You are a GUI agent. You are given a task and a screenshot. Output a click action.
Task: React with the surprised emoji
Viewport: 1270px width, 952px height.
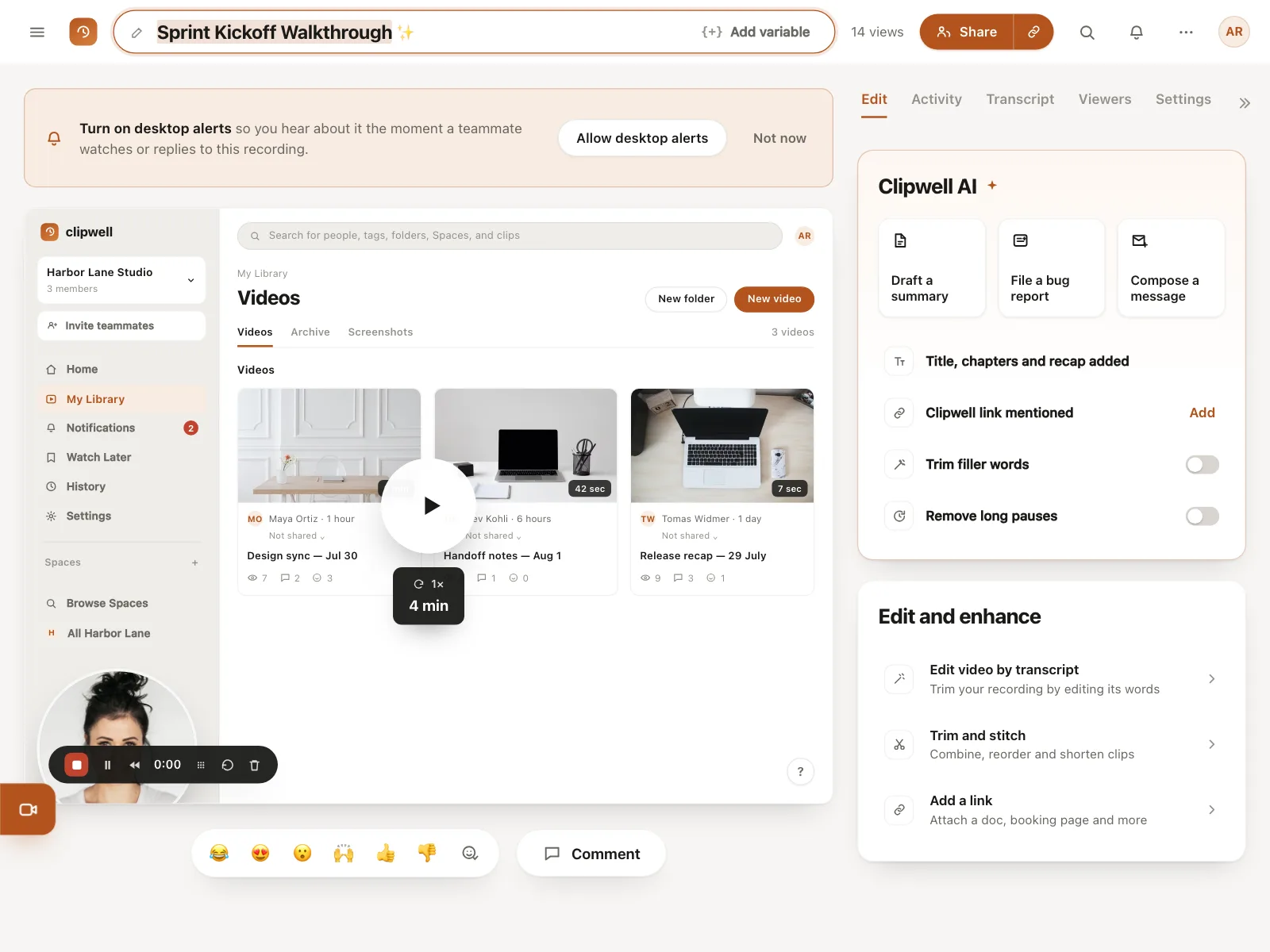click(x=302, y=853)
